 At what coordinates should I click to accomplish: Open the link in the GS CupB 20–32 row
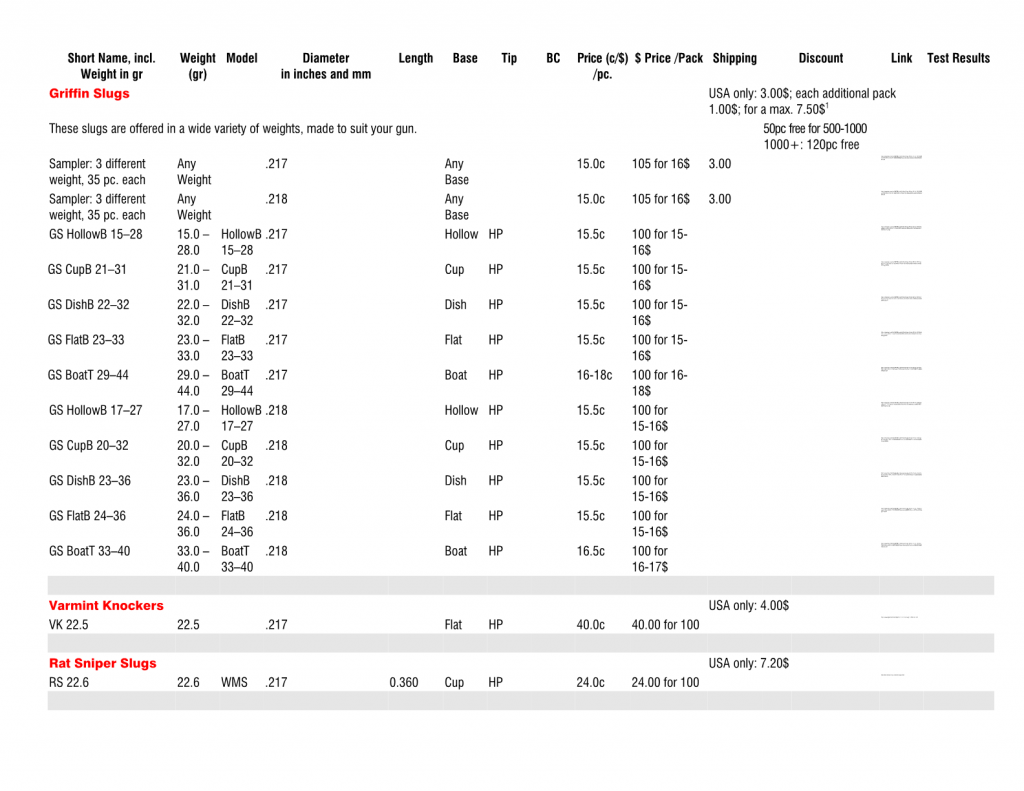tap(901, 440)
